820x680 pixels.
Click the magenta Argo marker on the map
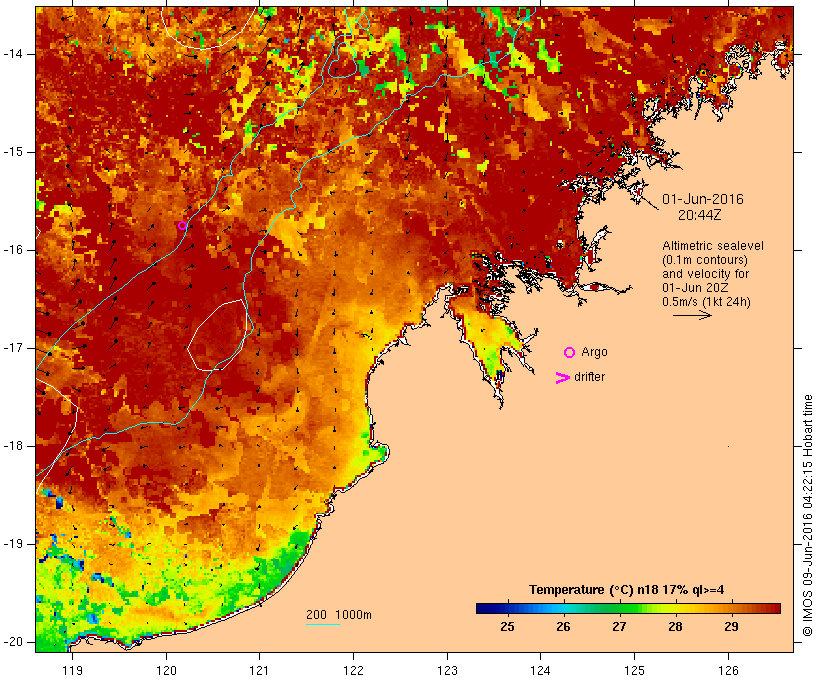point(182,225)
